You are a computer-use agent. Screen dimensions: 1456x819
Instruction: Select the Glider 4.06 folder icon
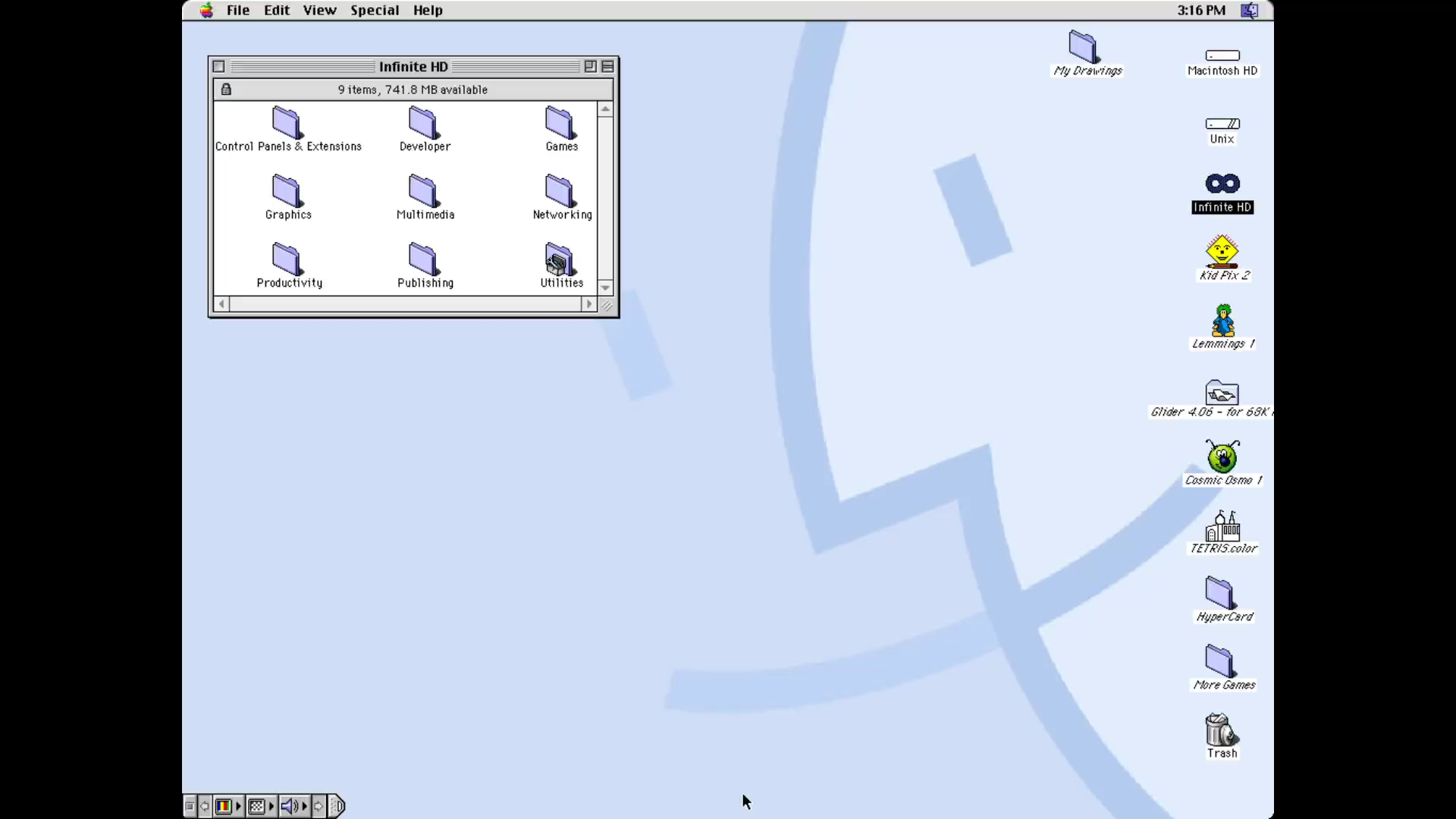1222,392
